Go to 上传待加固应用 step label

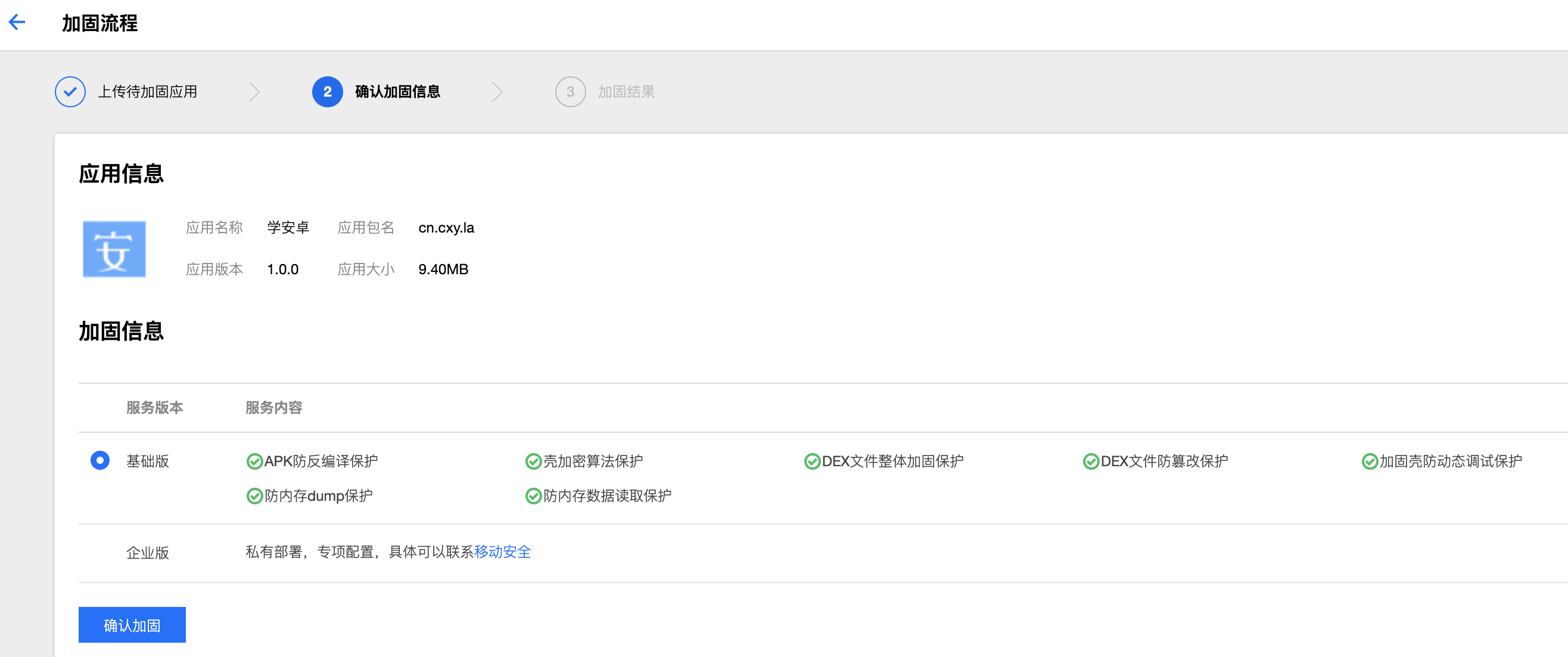click(147, 92)
